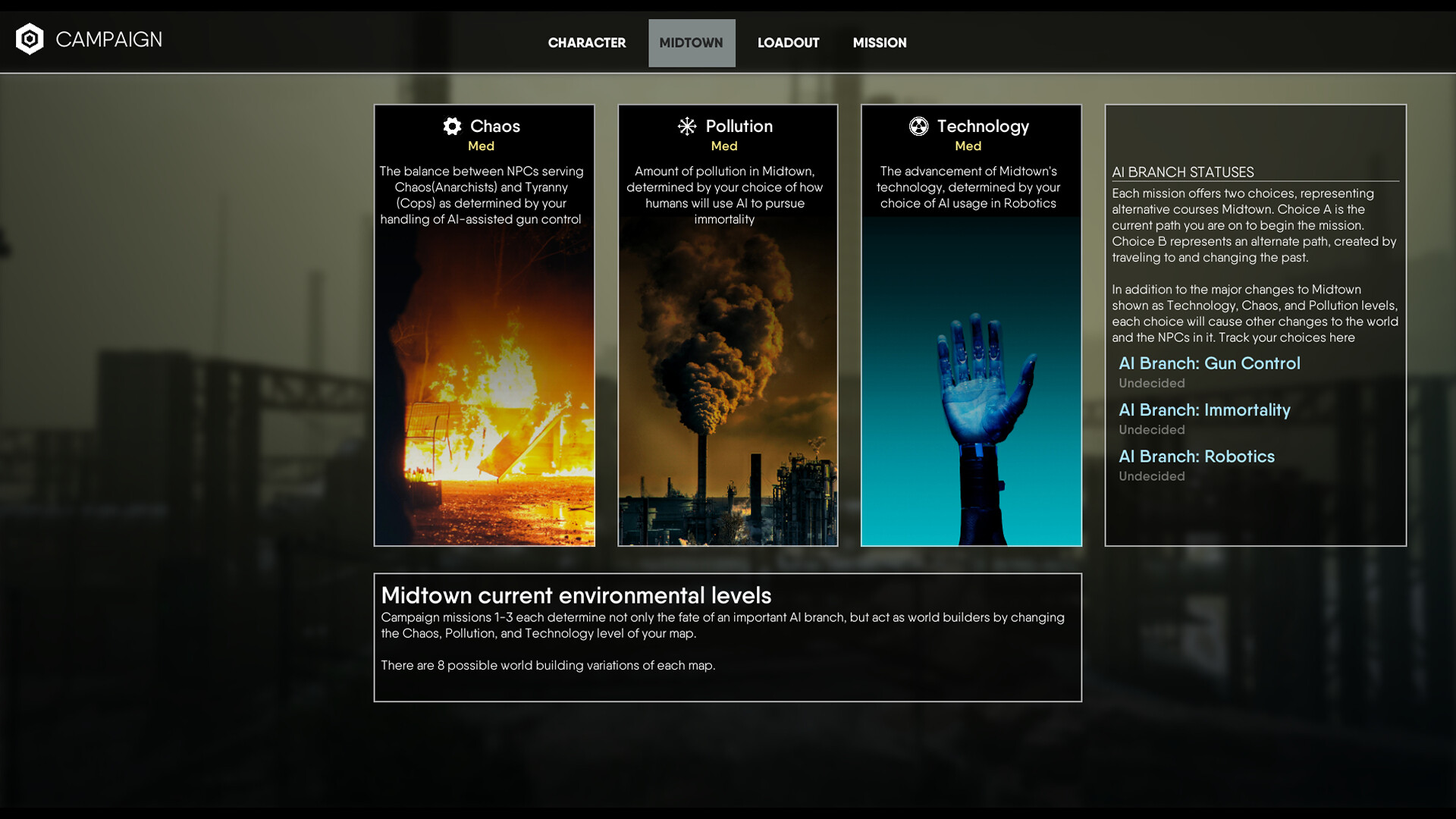Click the Chaos description about Anarchists and Cops

482,195
